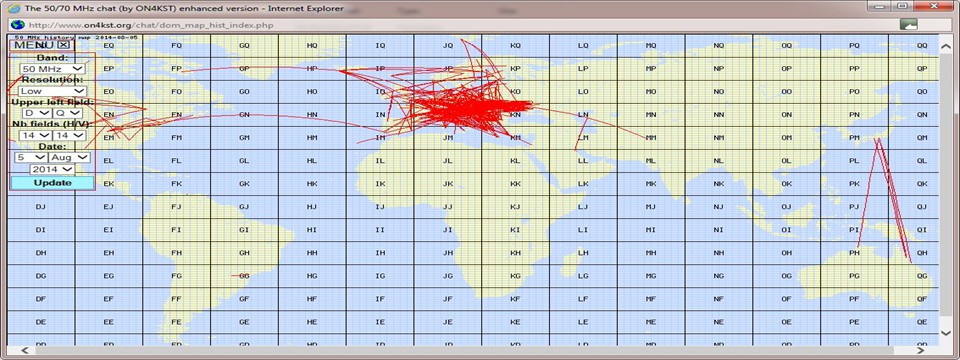
Task: Open the year dropdown showing 2014
Action: pos(53,168)
